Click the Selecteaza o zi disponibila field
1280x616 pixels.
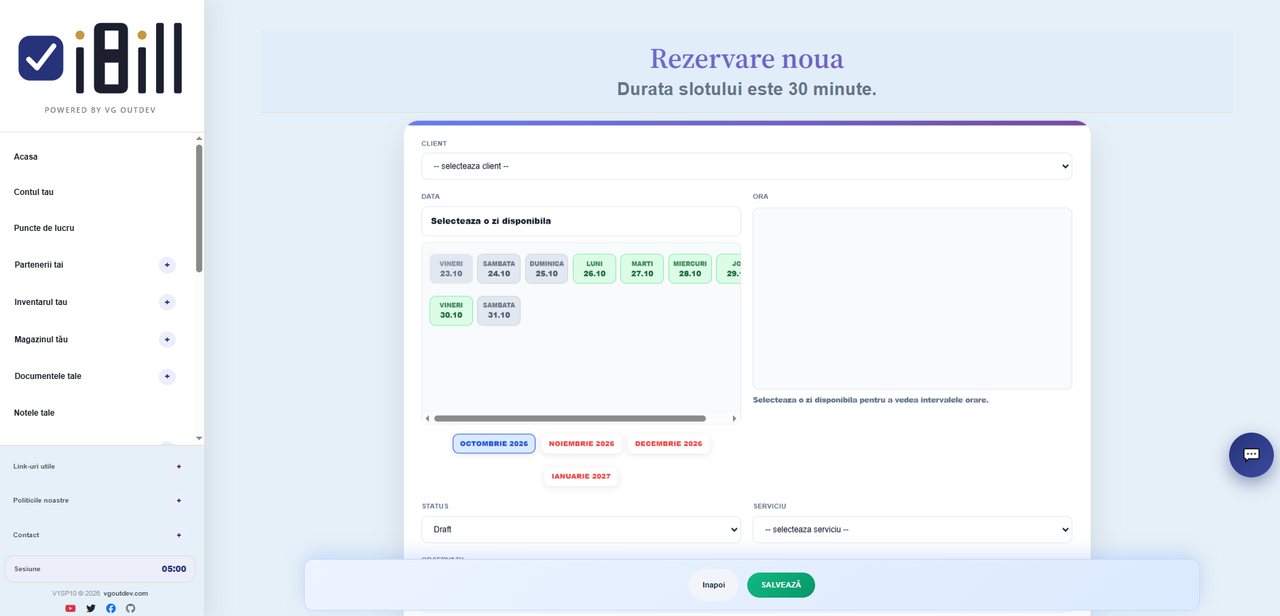581,221
